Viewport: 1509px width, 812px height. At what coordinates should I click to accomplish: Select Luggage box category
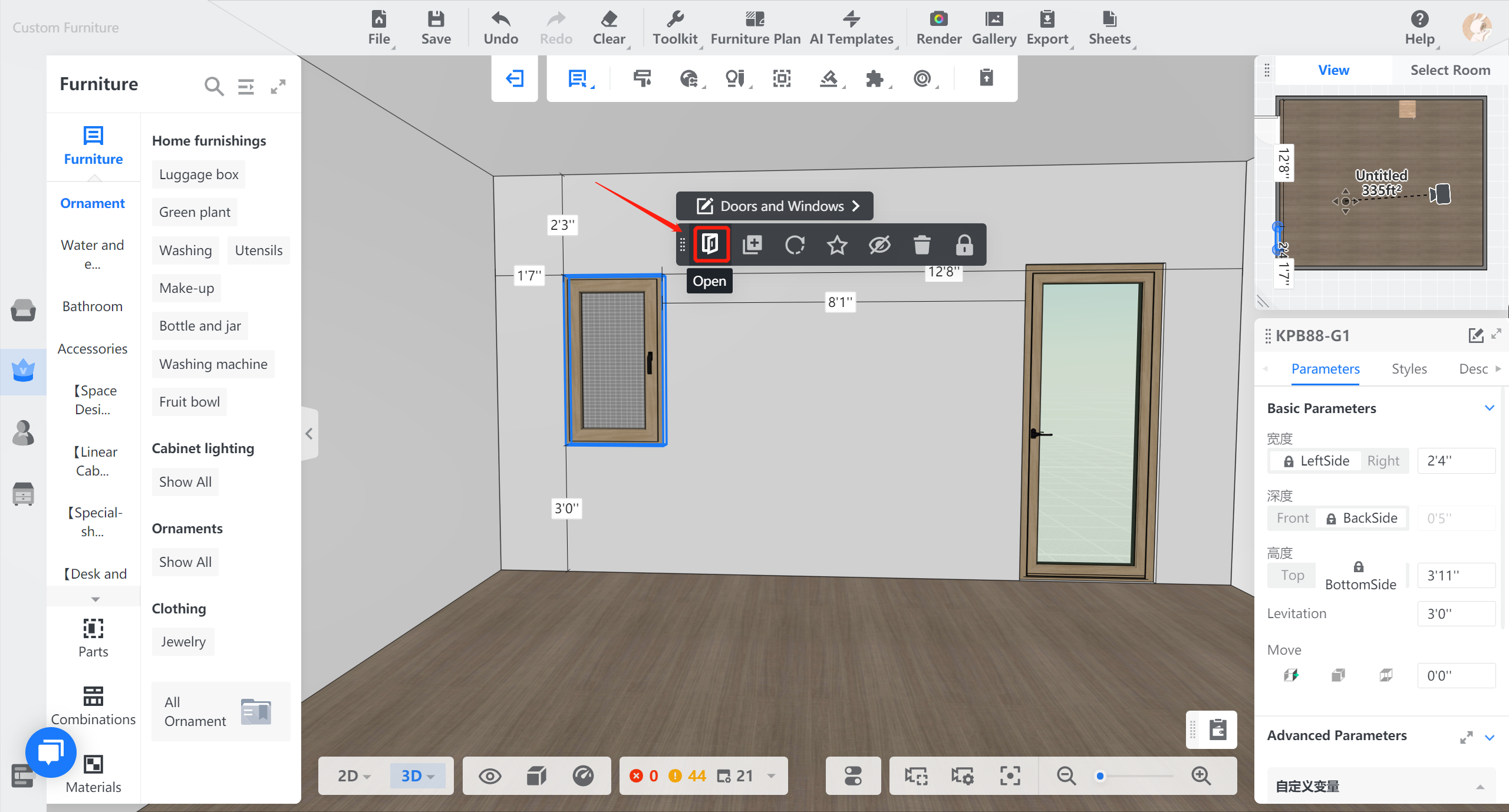[x=199, y=174]
